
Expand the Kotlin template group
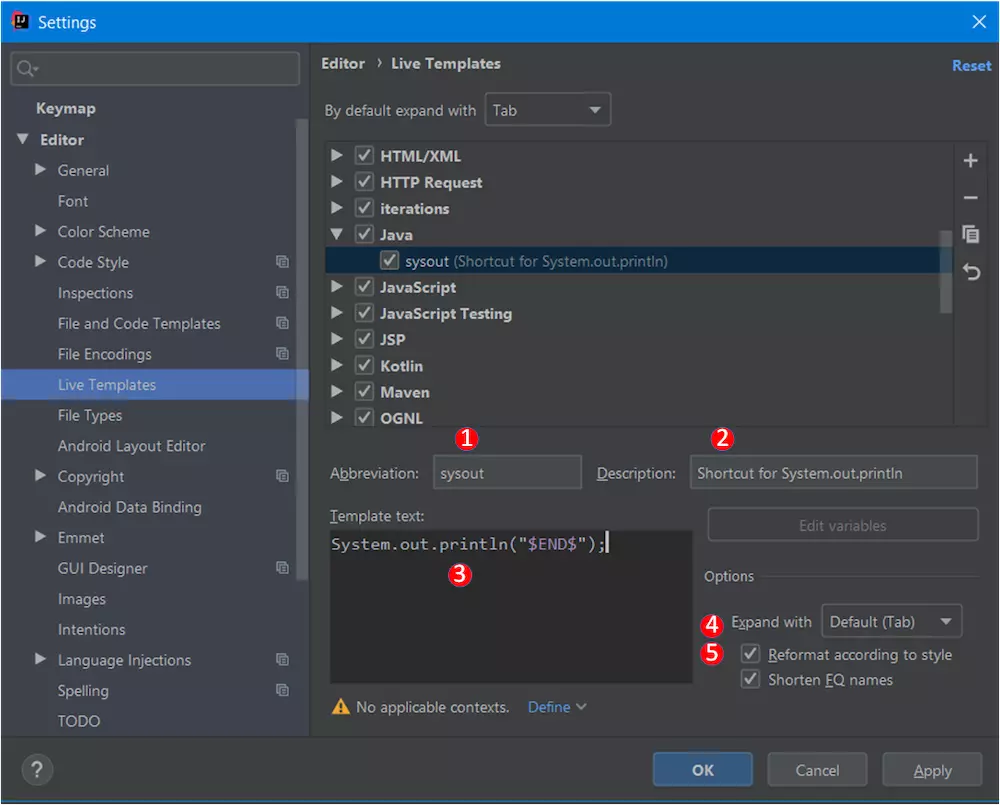[337, 366]
